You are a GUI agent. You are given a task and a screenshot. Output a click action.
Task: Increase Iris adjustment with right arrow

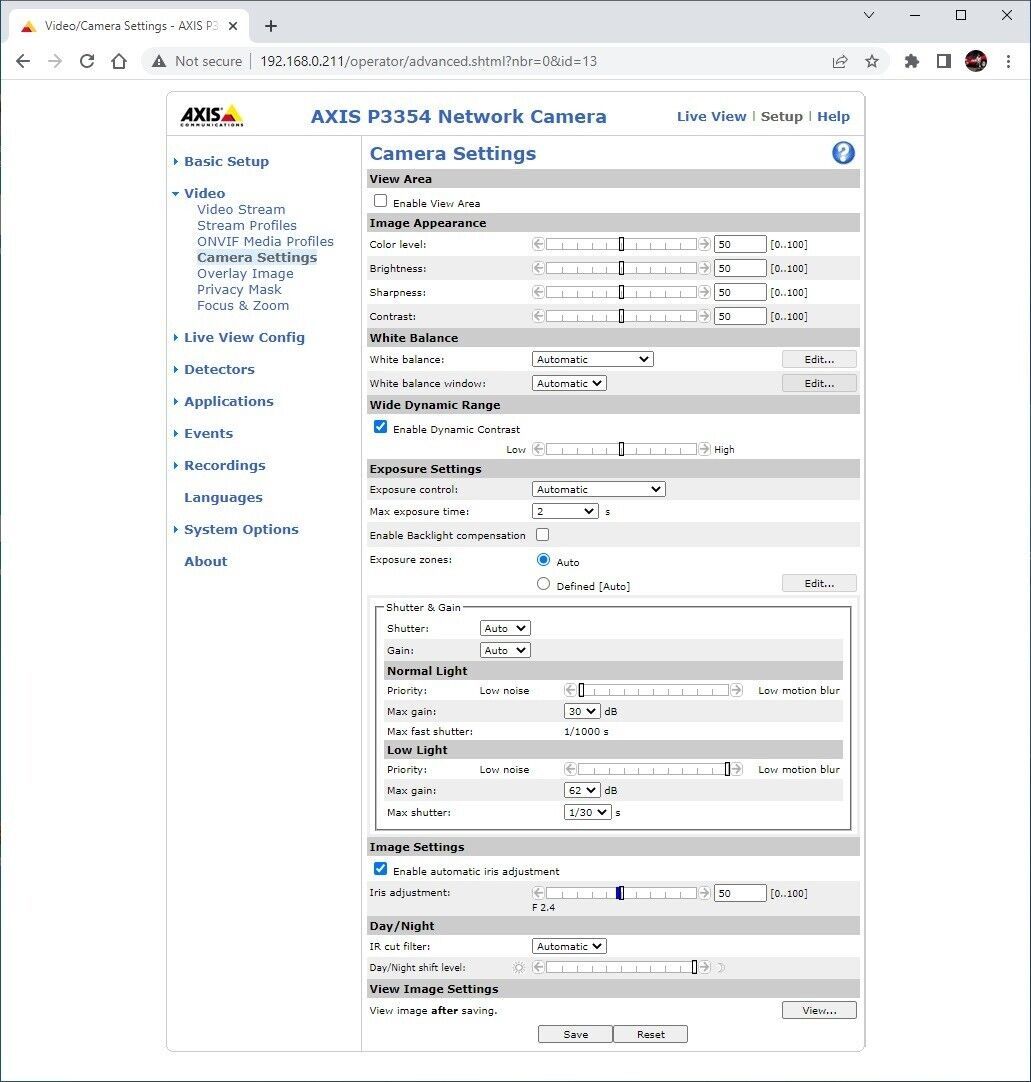tap(704, 893)
